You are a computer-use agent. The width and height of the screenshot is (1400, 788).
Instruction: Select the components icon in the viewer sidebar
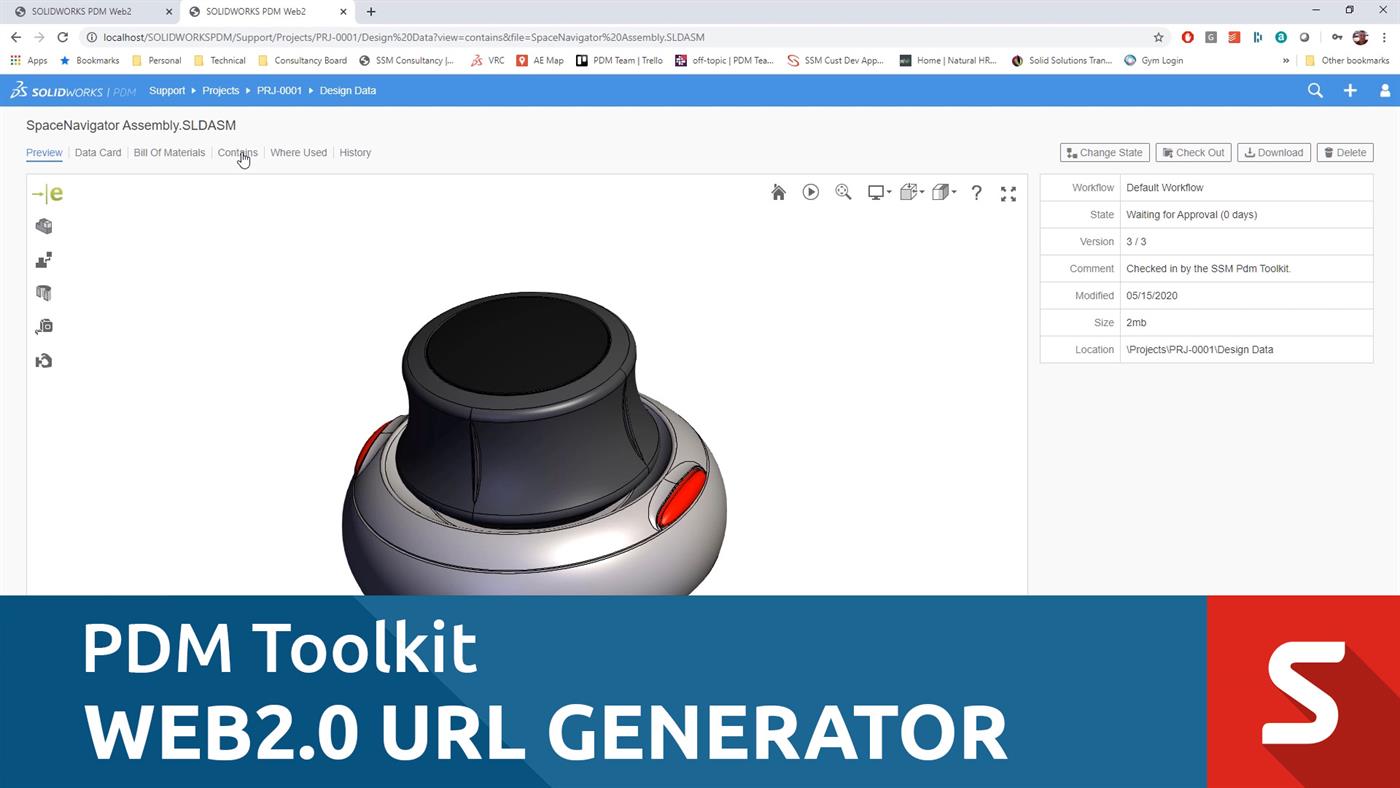43,226
